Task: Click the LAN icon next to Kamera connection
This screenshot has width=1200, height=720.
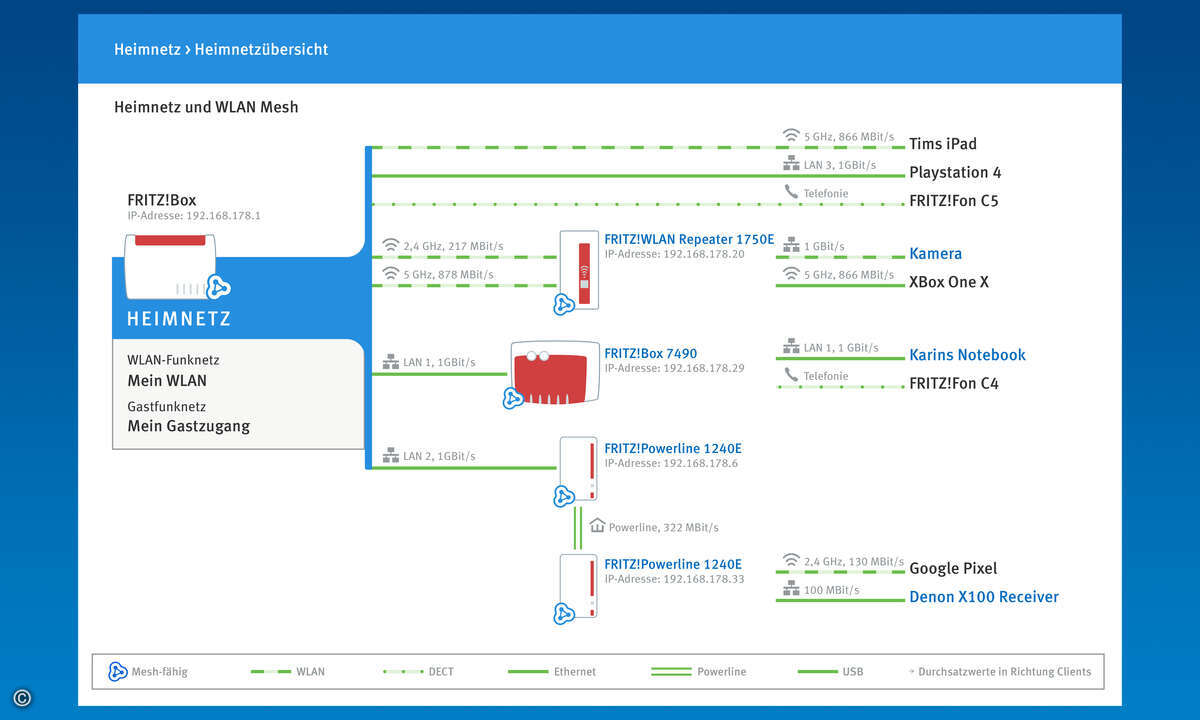Action: point(791,246)
